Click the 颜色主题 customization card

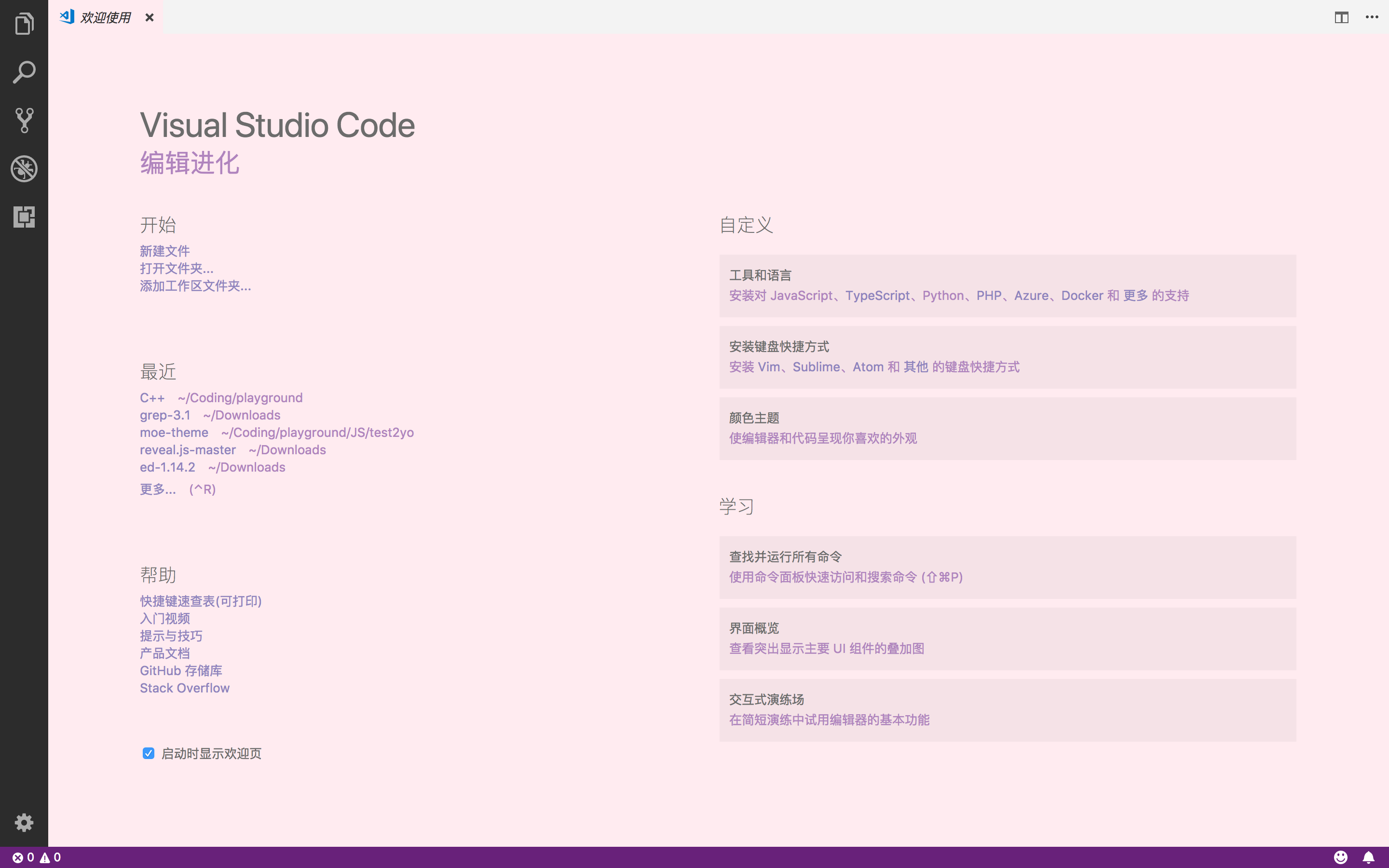(x=1008, y=428)
